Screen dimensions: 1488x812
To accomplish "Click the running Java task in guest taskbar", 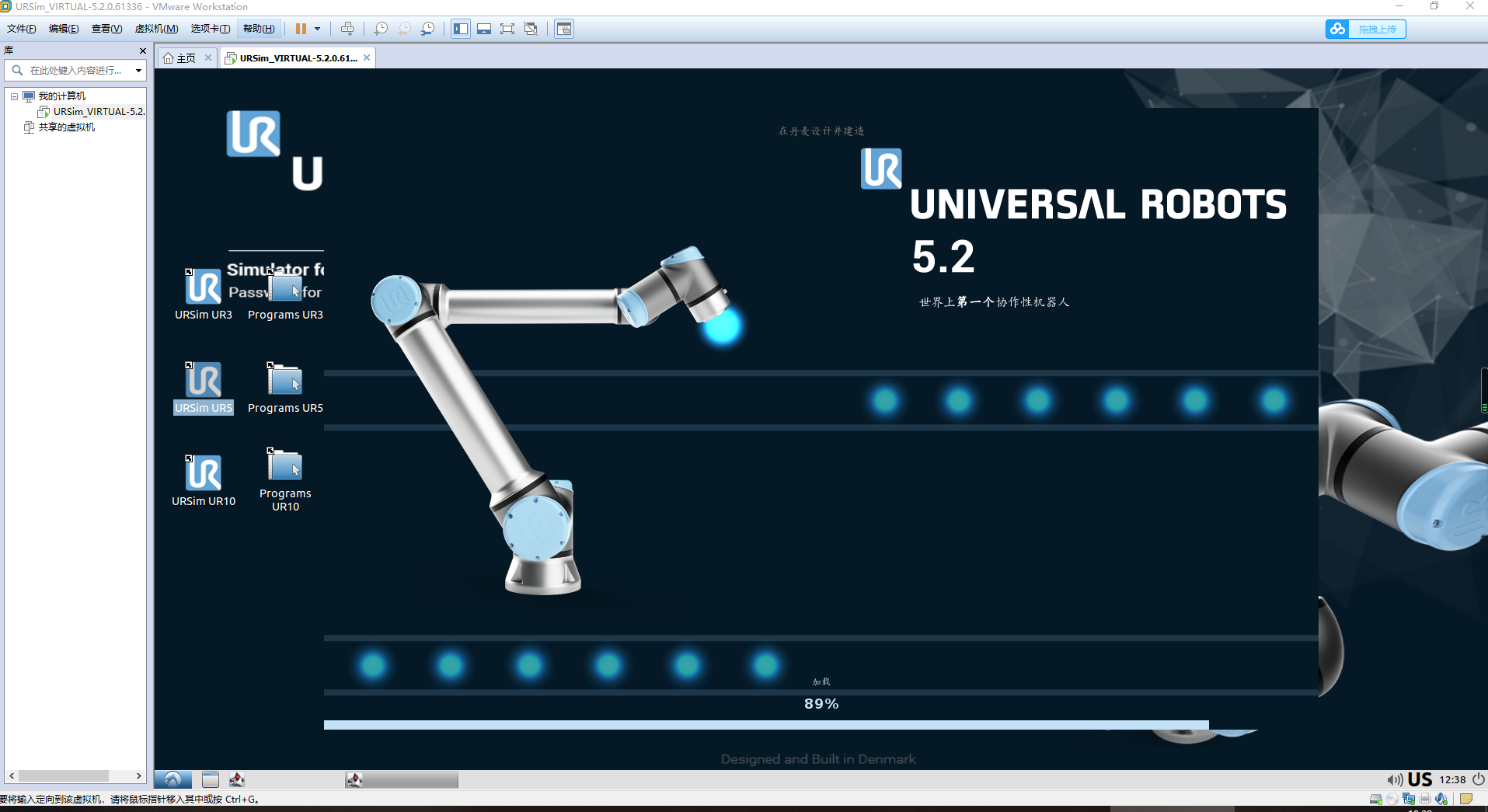I will tap(402, 779).
